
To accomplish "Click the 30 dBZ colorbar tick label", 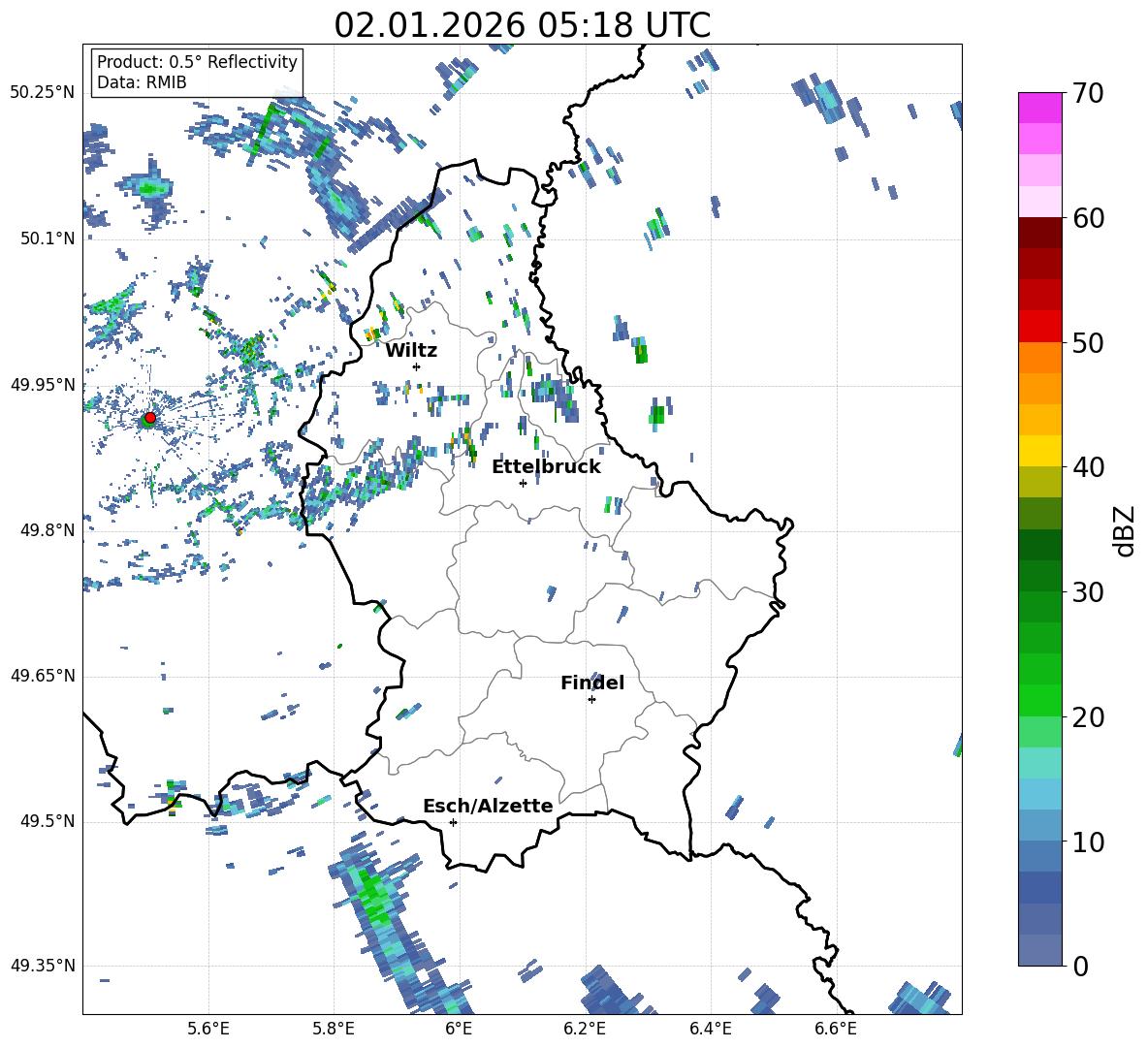I will coord(1087,592).
